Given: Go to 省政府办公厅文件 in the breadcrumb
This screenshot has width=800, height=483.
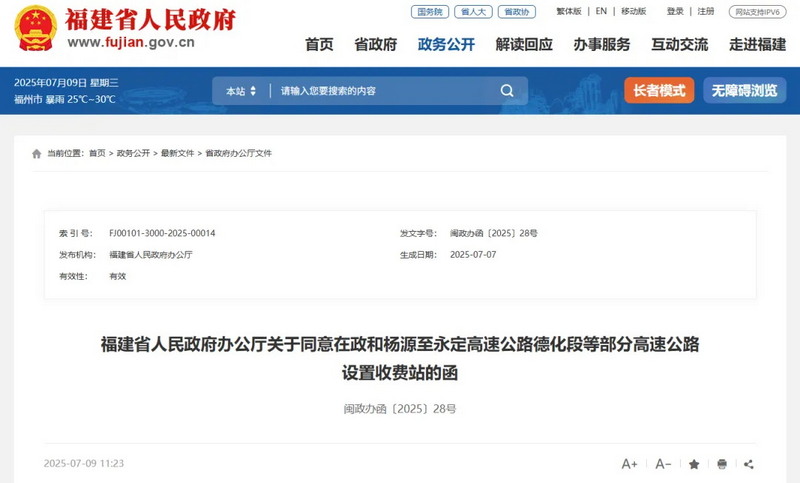Looking at the screenshot, I should click(x=238, y=154).
